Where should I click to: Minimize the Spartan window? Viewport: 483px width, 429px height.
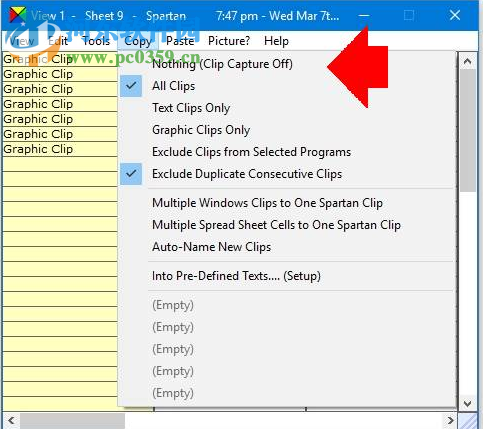point(364,15)
